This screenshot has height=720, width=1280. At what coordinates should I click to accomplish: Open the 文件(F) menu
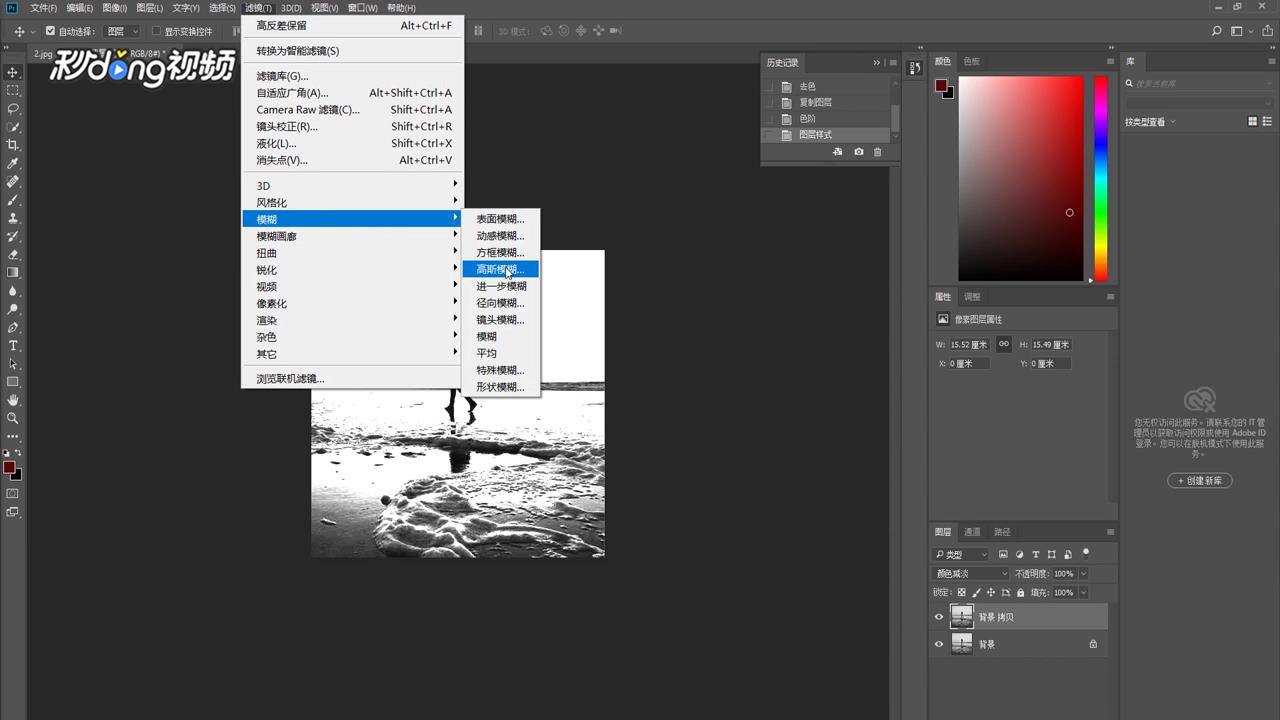[44, 8]
